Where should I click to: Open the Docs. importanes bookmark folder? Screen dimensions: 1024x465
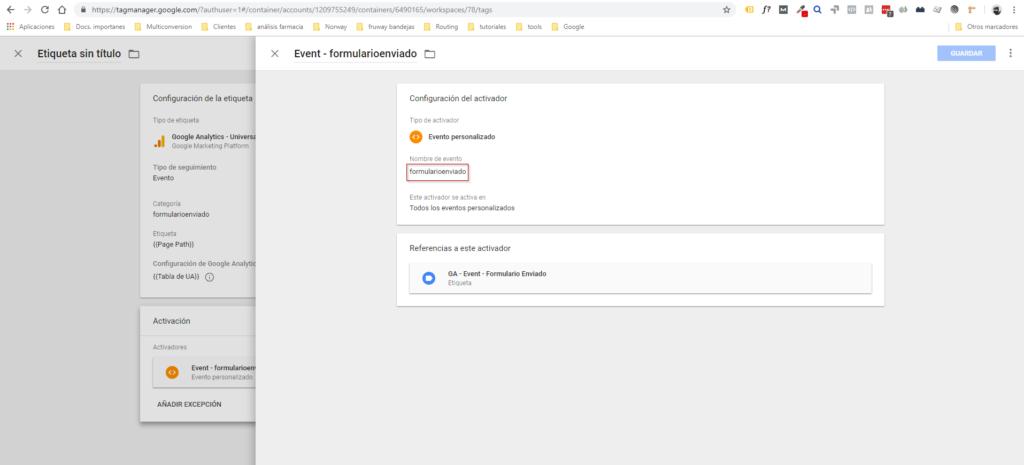pyautogui.click(x=94, y=27)
